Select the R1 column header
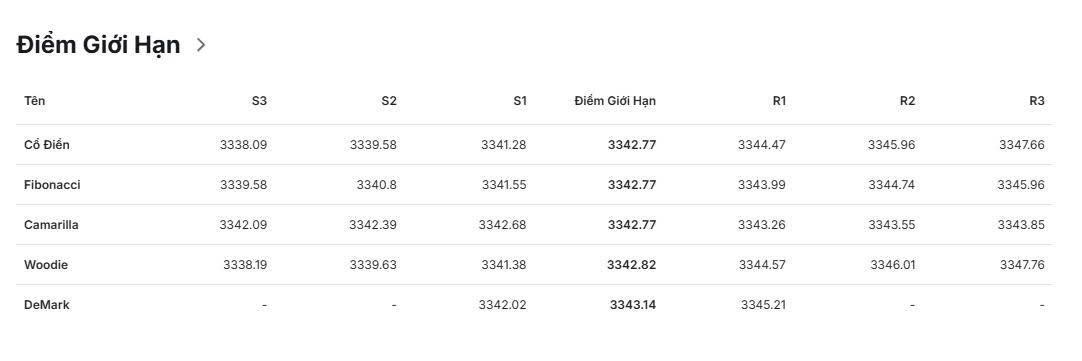Screen dimensions: 1082x361 pyautogui.click(x=779, y=101)
